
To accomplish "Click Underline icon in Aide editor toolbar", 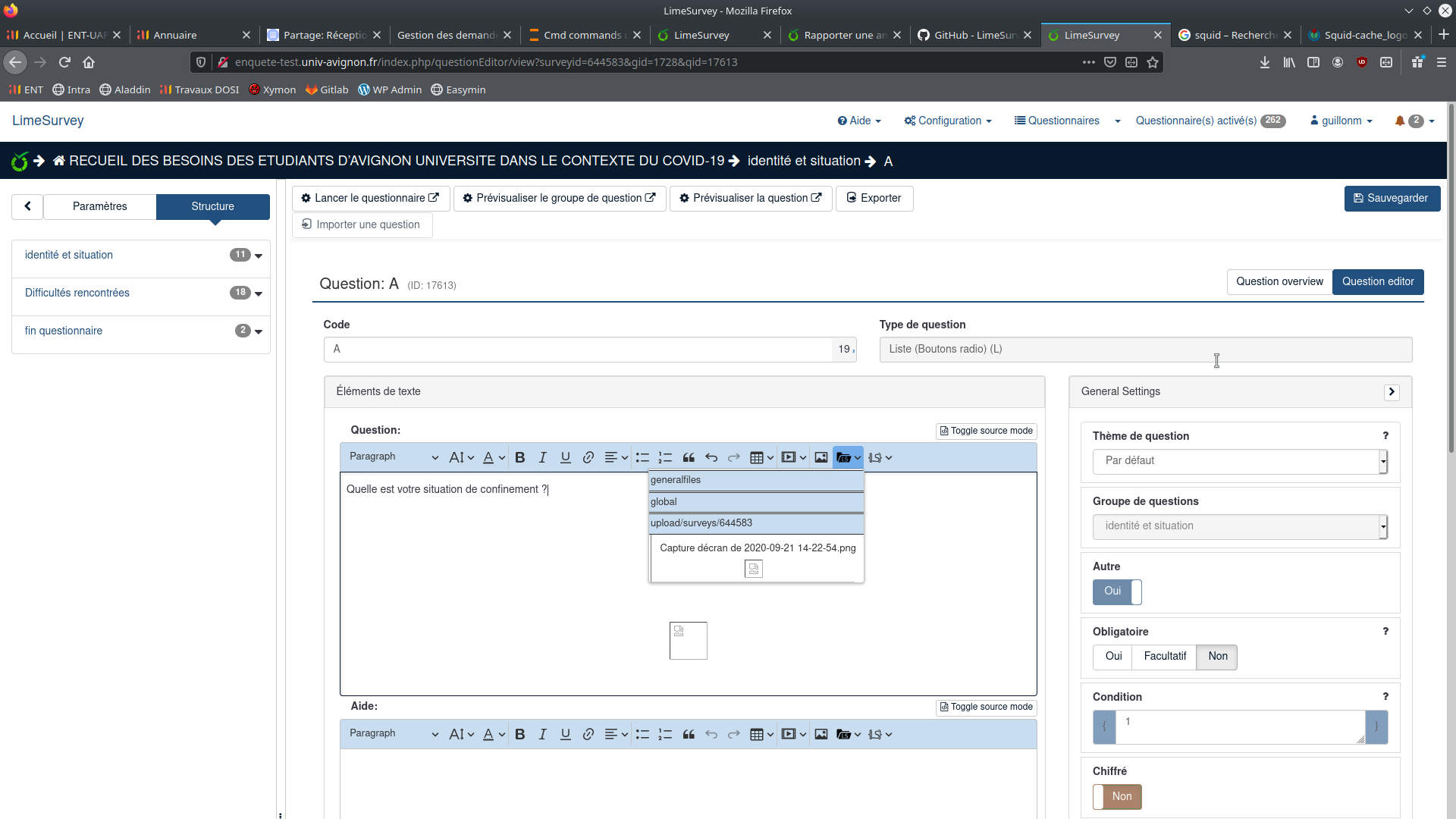I will click(566, 734).
